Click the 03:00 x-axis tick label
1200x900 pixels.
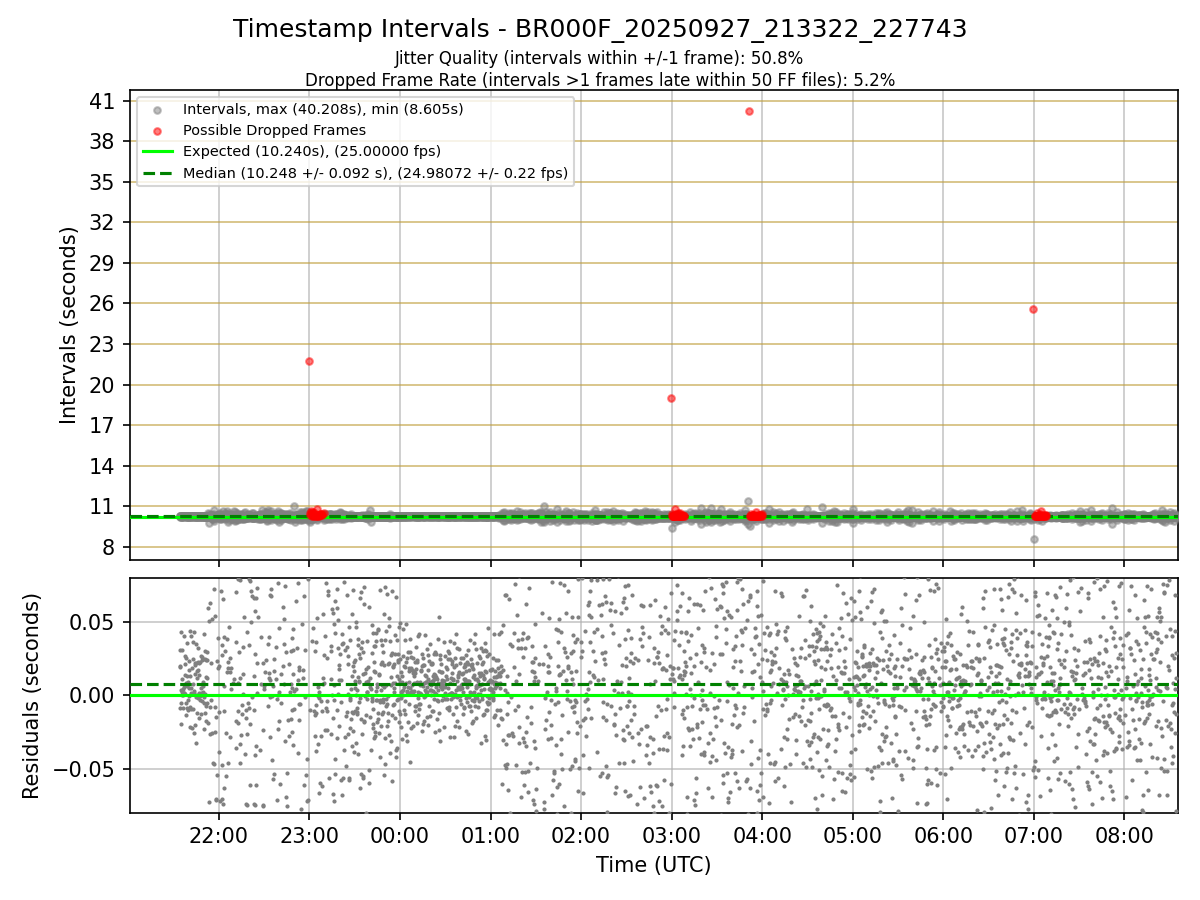point(671,835)
